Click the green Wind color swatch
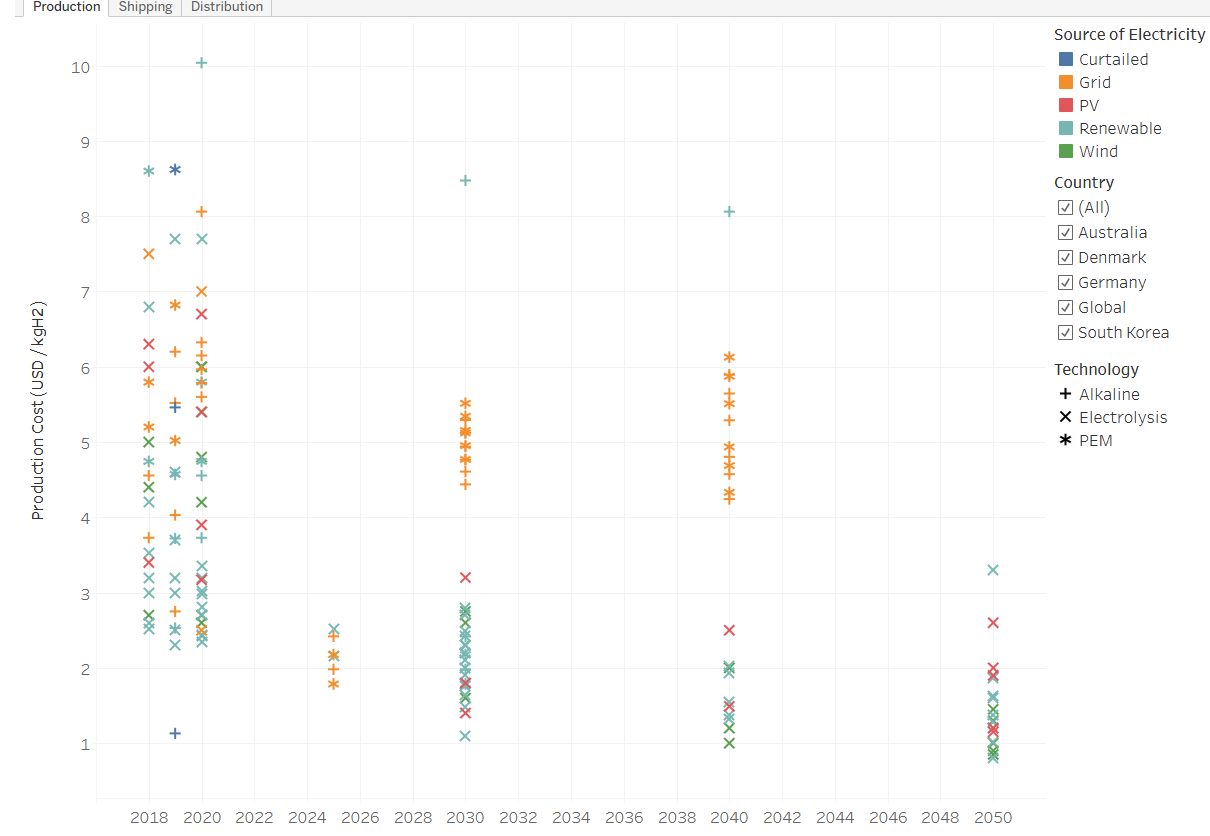1210x836 pixels. (1065, 151)
